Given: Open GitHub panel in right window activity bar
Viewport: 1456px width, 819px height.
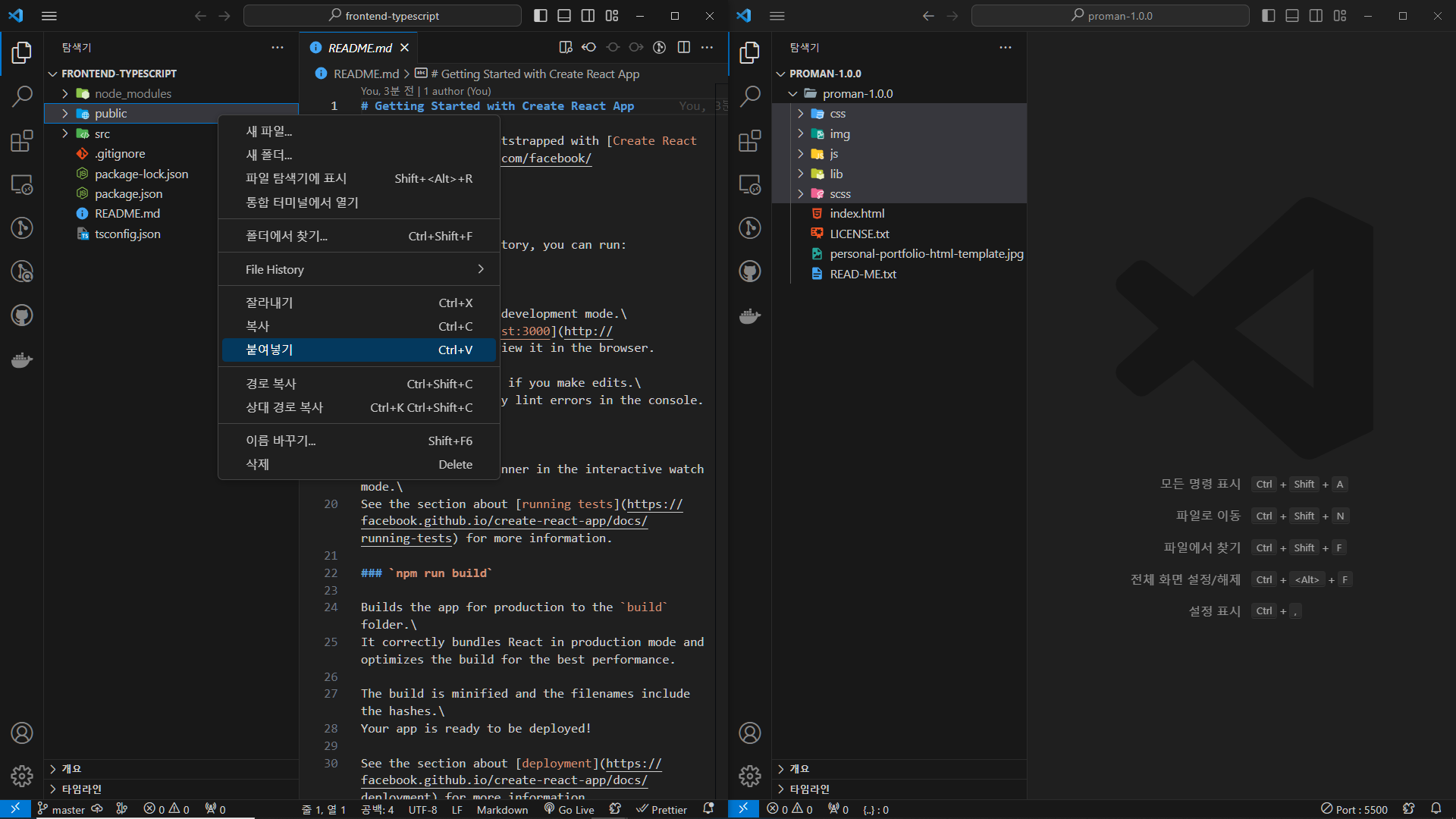Looking at the screenshot, I should tap(749, 271).
